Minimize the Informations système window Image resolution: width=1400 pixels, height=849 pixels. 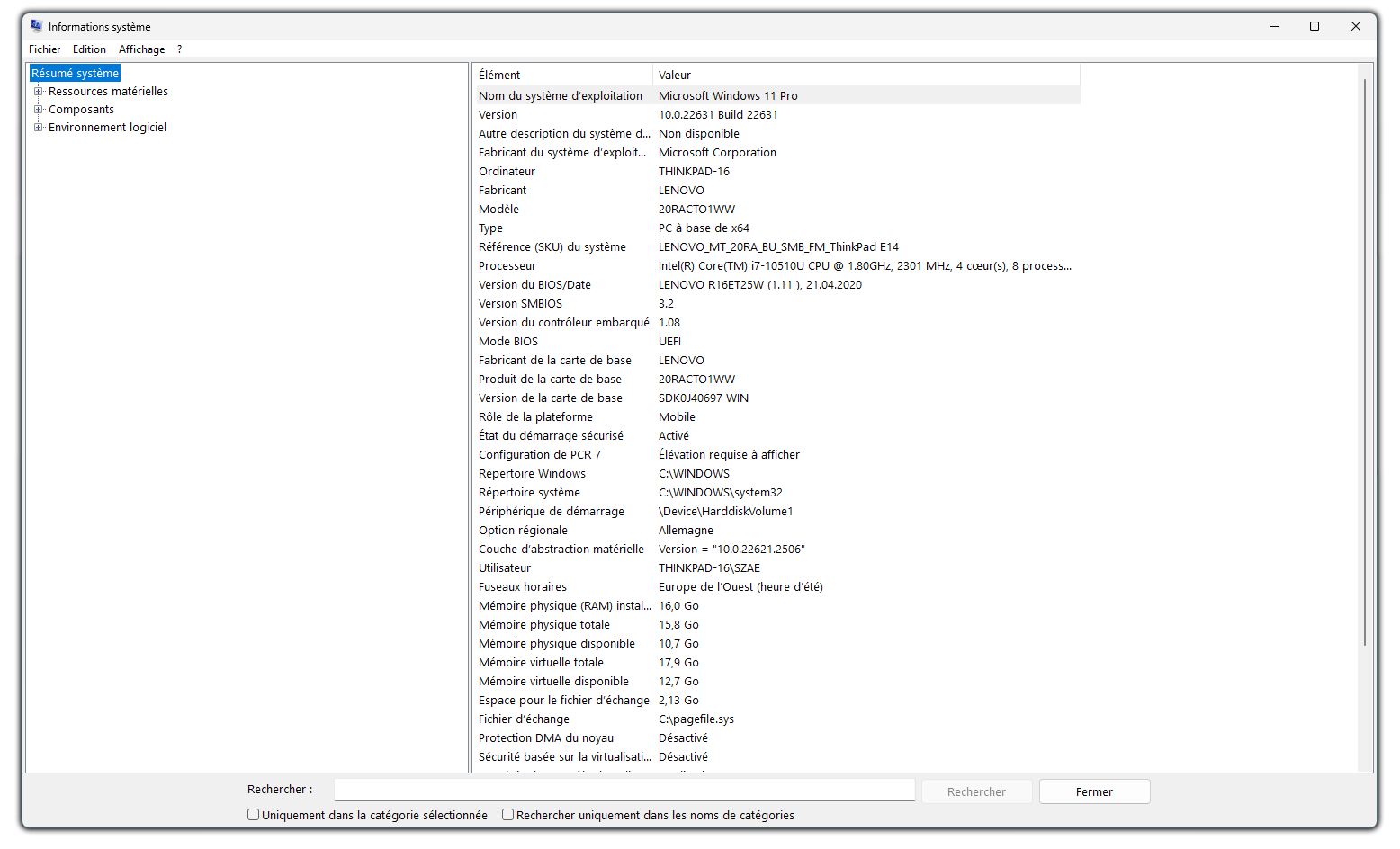(x=1274, y=26)
